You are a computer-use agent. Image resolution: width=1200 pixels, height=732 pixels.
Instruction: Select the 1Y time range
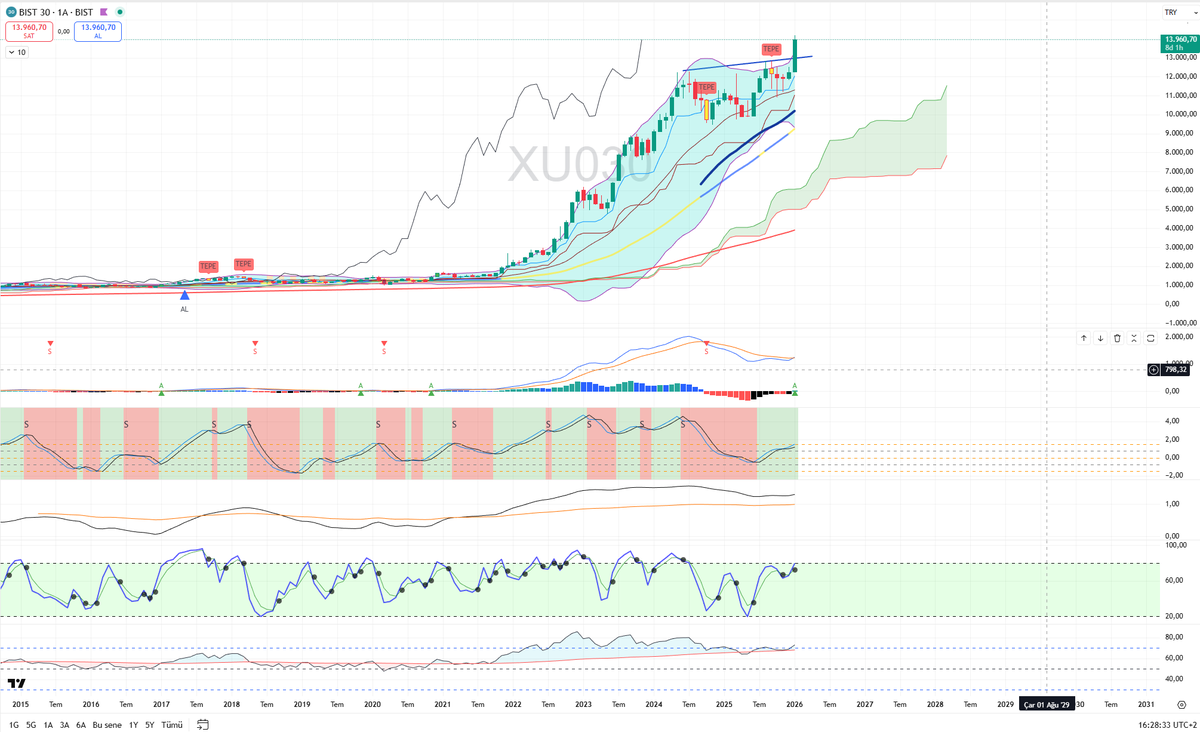(x=133, y=725)
